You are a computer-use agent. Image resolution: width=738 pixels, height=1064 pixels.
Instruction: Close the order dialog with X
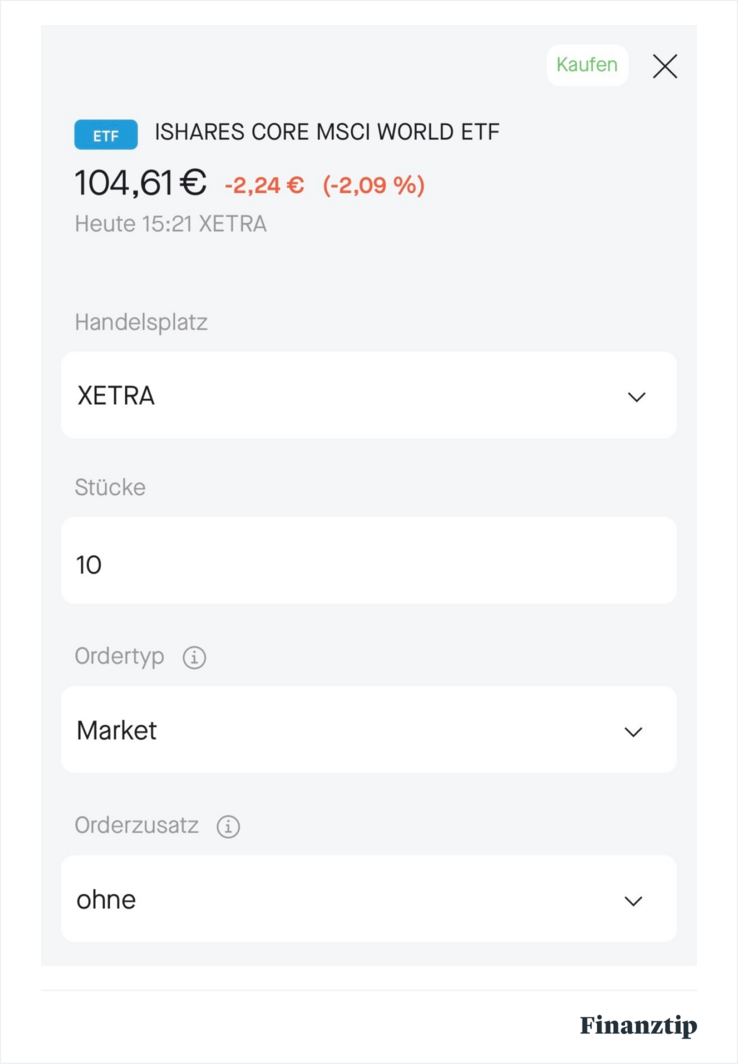point(665,67)
